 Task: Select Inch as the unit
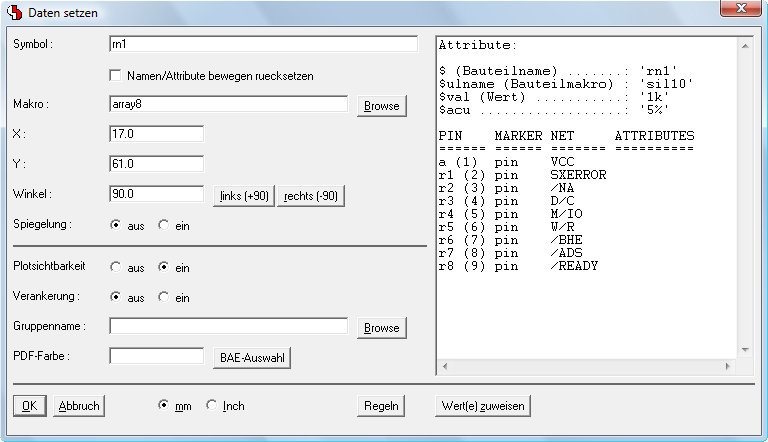pyautogui.click(x=211, y=406)
